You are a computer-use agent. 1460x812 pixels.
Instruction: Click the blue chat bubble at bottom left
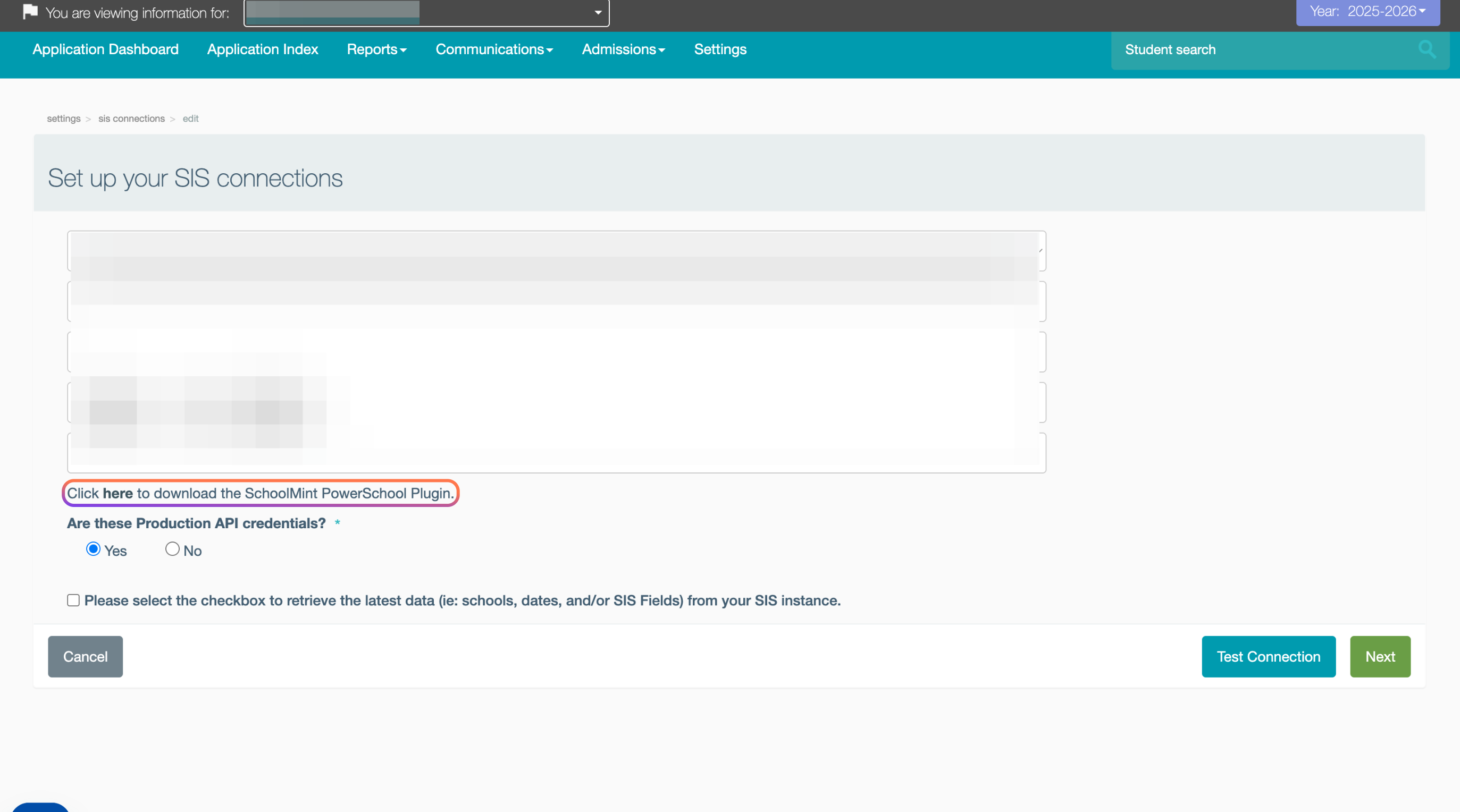click(x=40, y=807)
